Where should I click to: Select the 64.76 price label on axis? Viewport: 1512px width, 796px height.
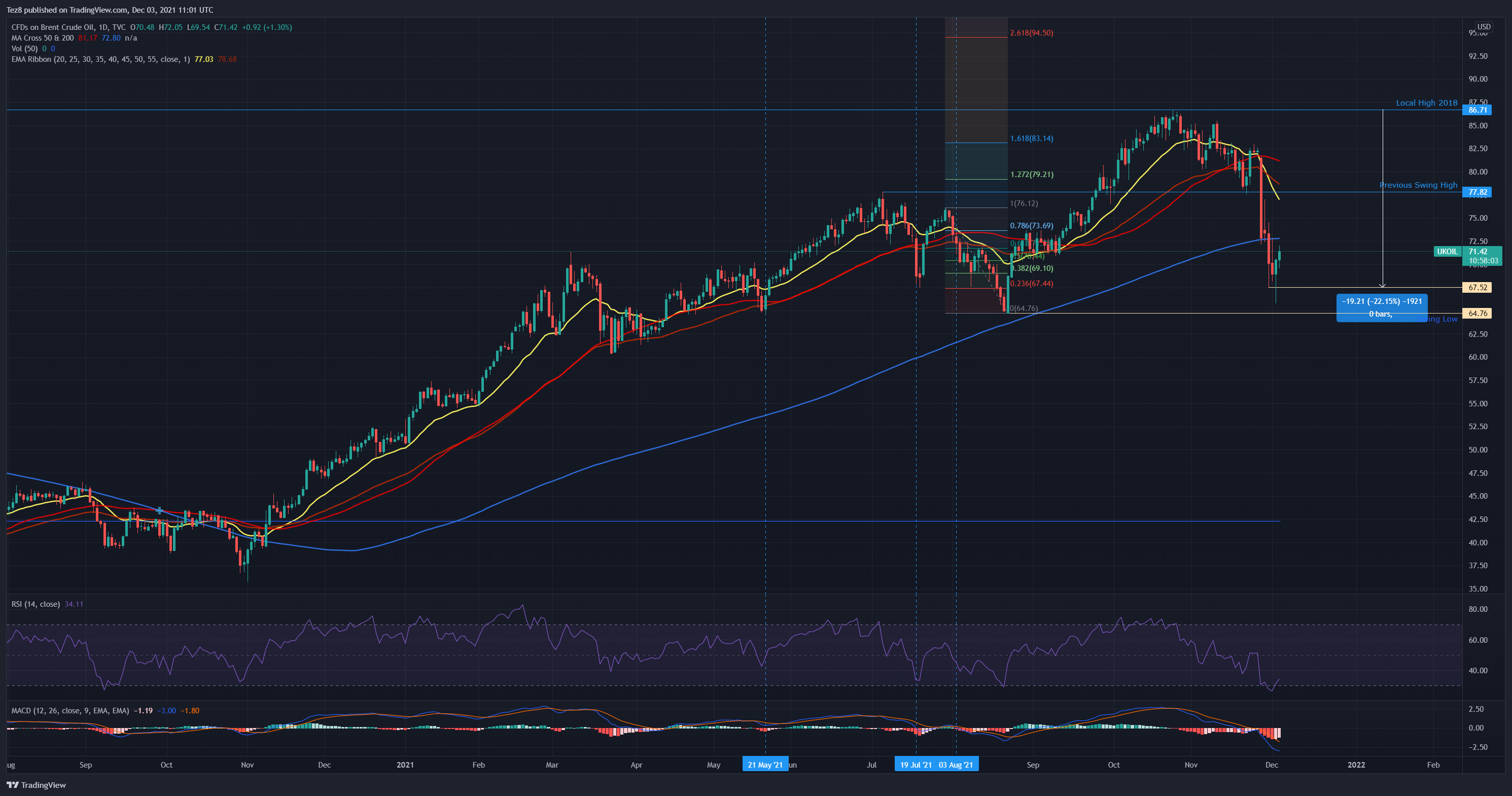[1478, 313]
